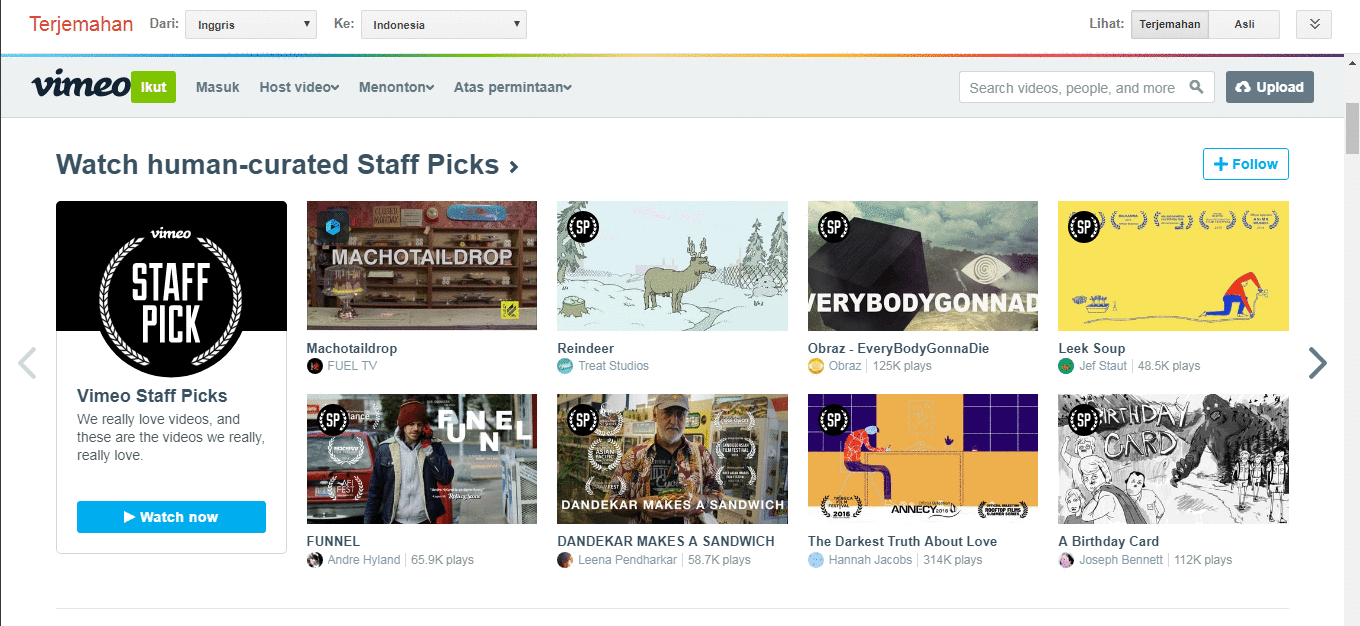Expand the Menonton menu
Image resolution: width=1360 pixels, height=626 pixels.
click(x=396, y=87)
